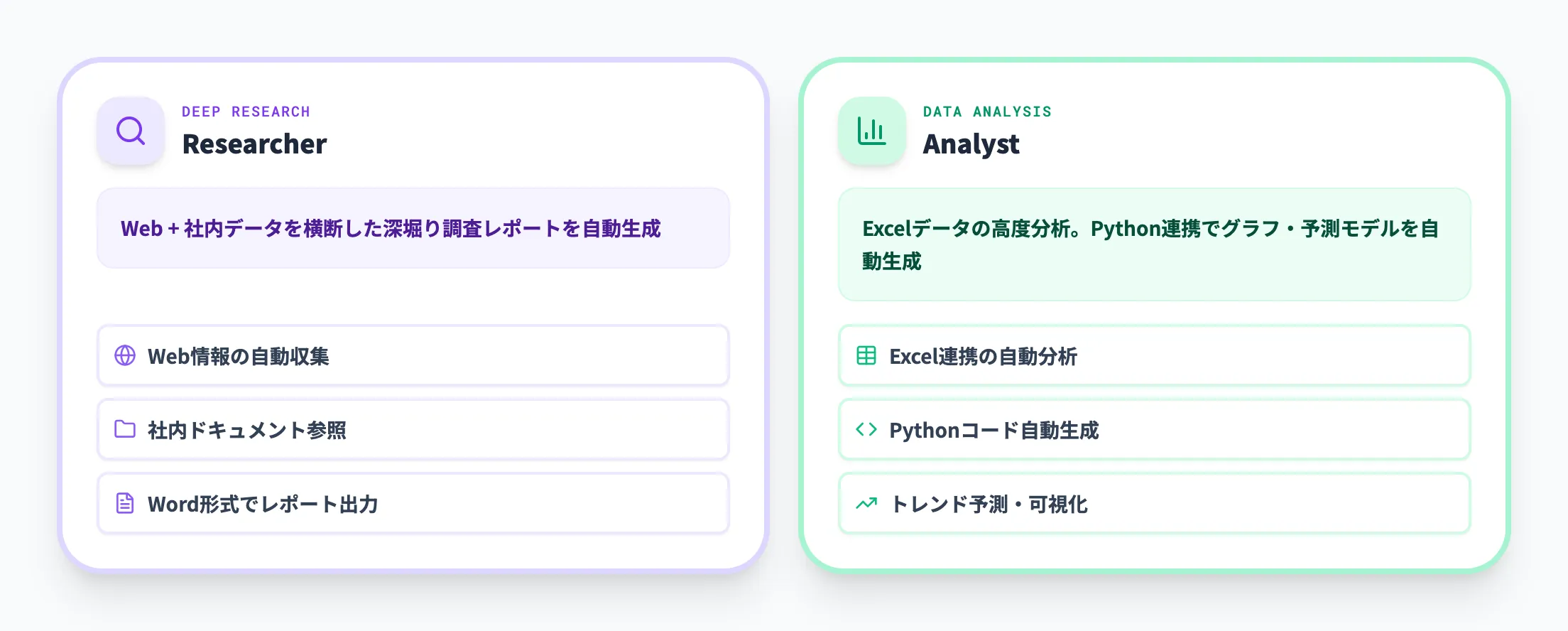Click the Analyst heading text
The height and width of the screenshot is (631, 1568).
971,145
